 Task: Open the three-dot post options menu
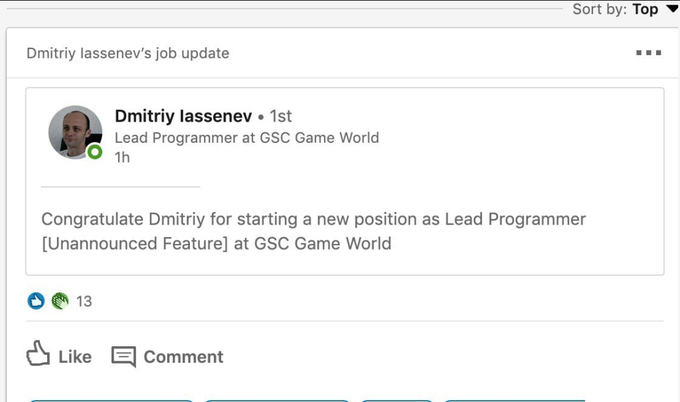(x=648, y=53)
